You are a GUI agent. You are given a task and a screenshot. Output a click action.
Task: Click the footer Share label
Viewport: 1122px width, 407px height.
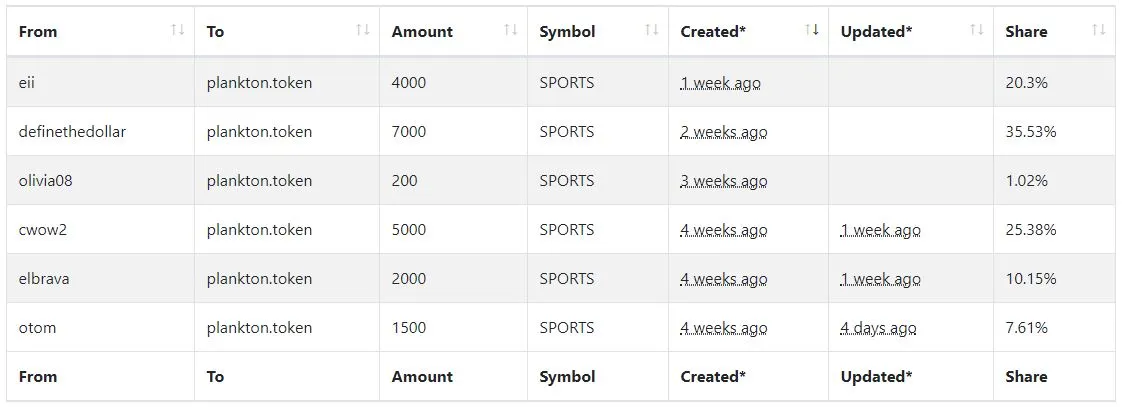pyautogui.click(x=1026, y=376)
